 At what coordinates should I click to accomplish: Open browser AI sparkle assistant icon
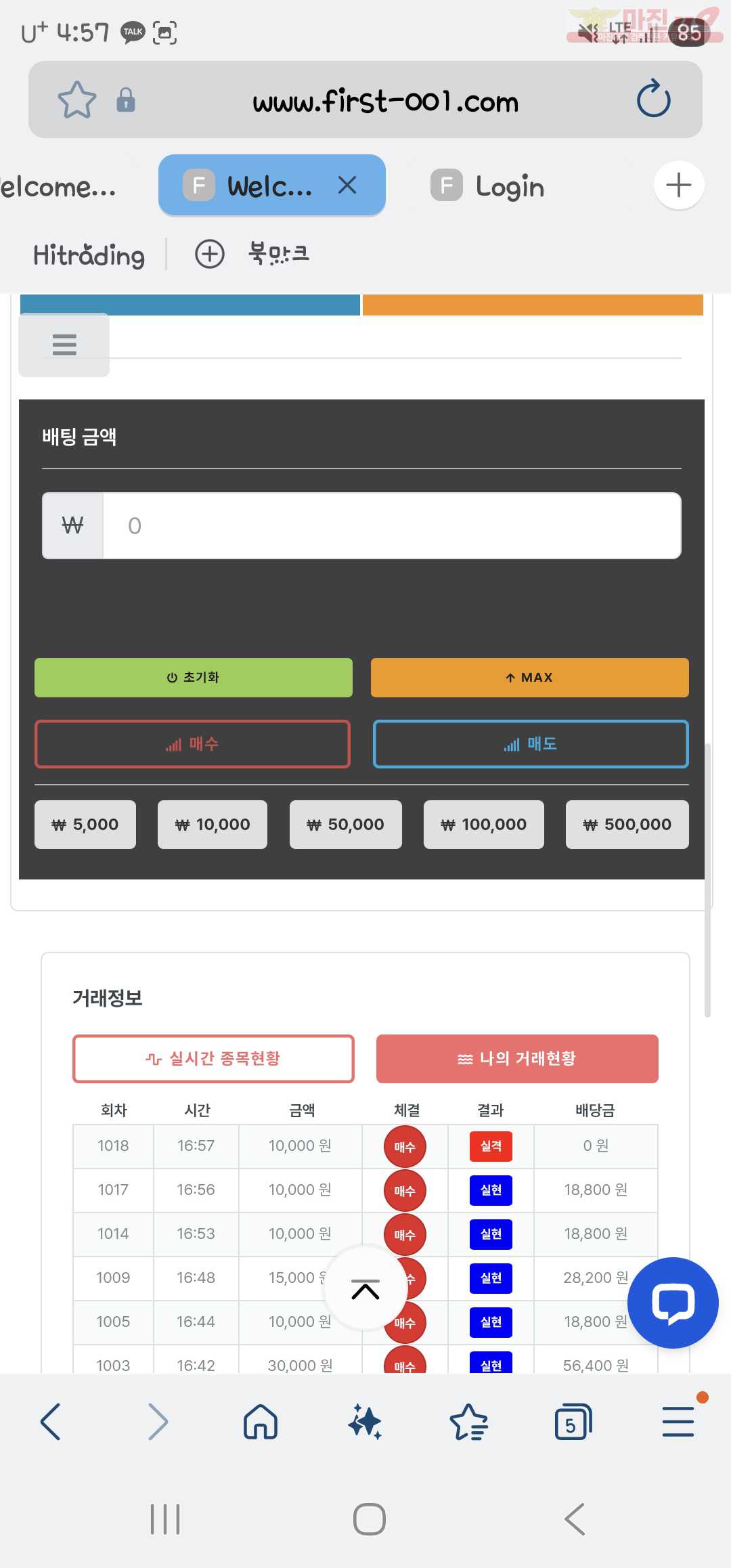click(365, 1421)
